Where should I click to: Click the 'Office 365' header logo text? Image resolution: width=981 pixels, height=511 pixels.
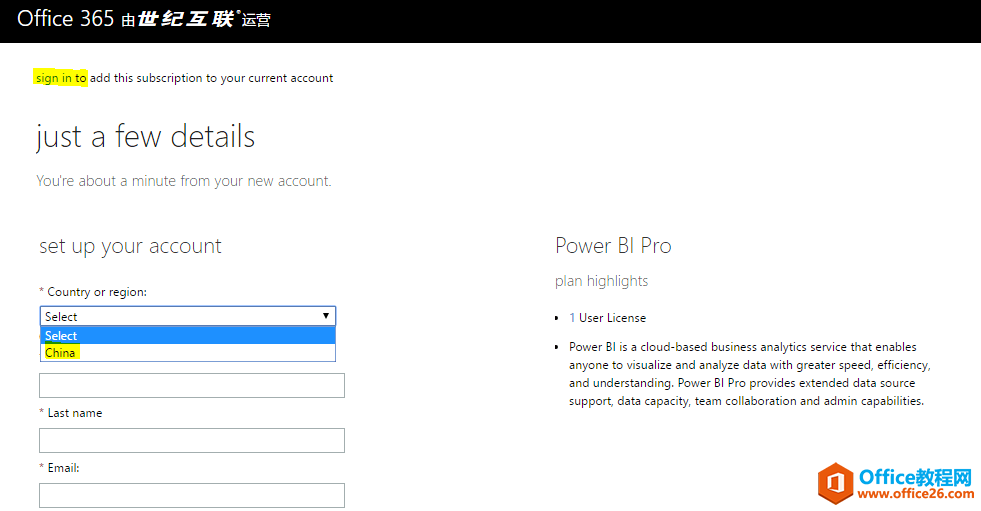coord(65,19)
